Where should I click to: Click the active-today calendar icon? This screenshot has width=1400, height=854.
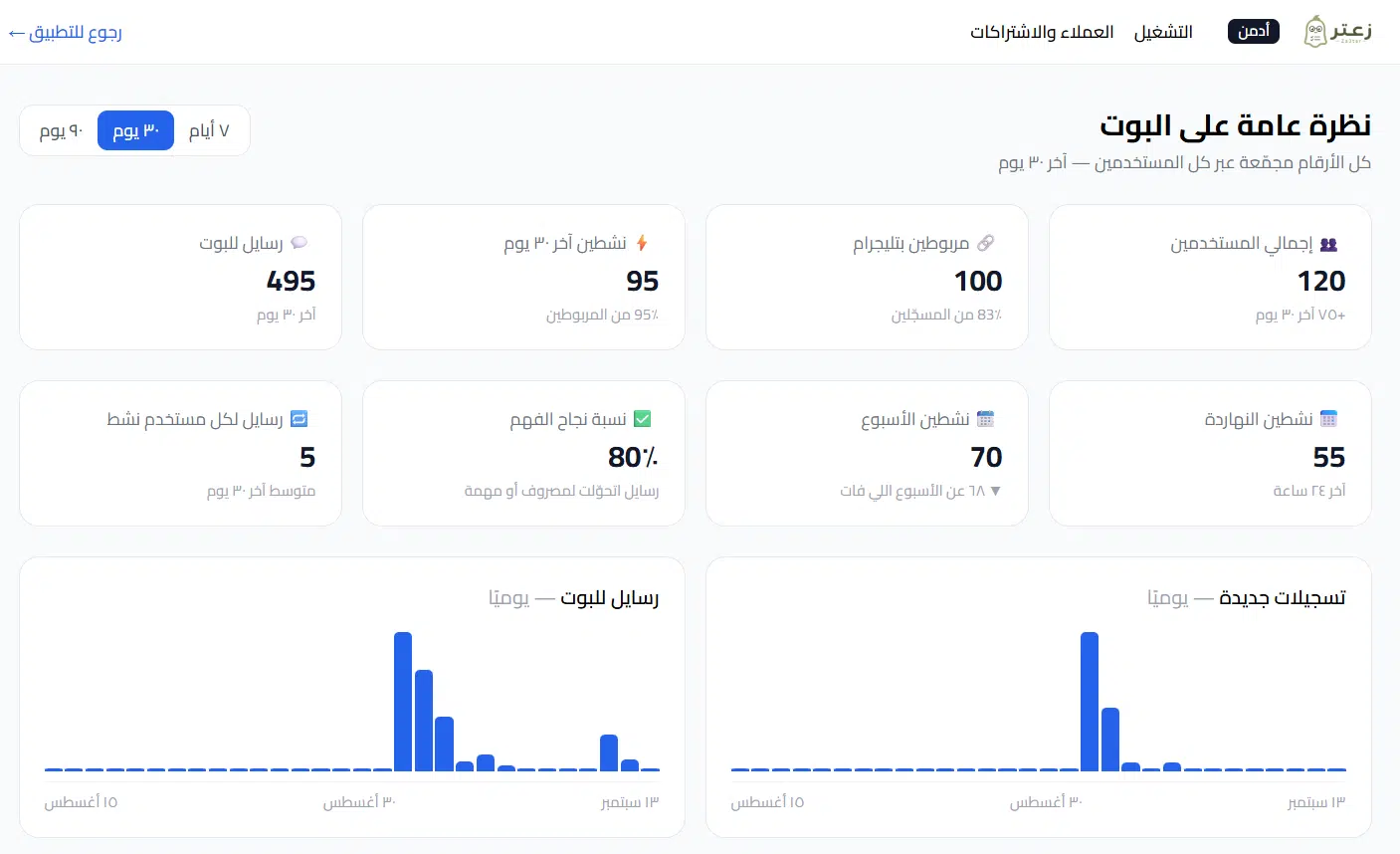point(1328,419)
